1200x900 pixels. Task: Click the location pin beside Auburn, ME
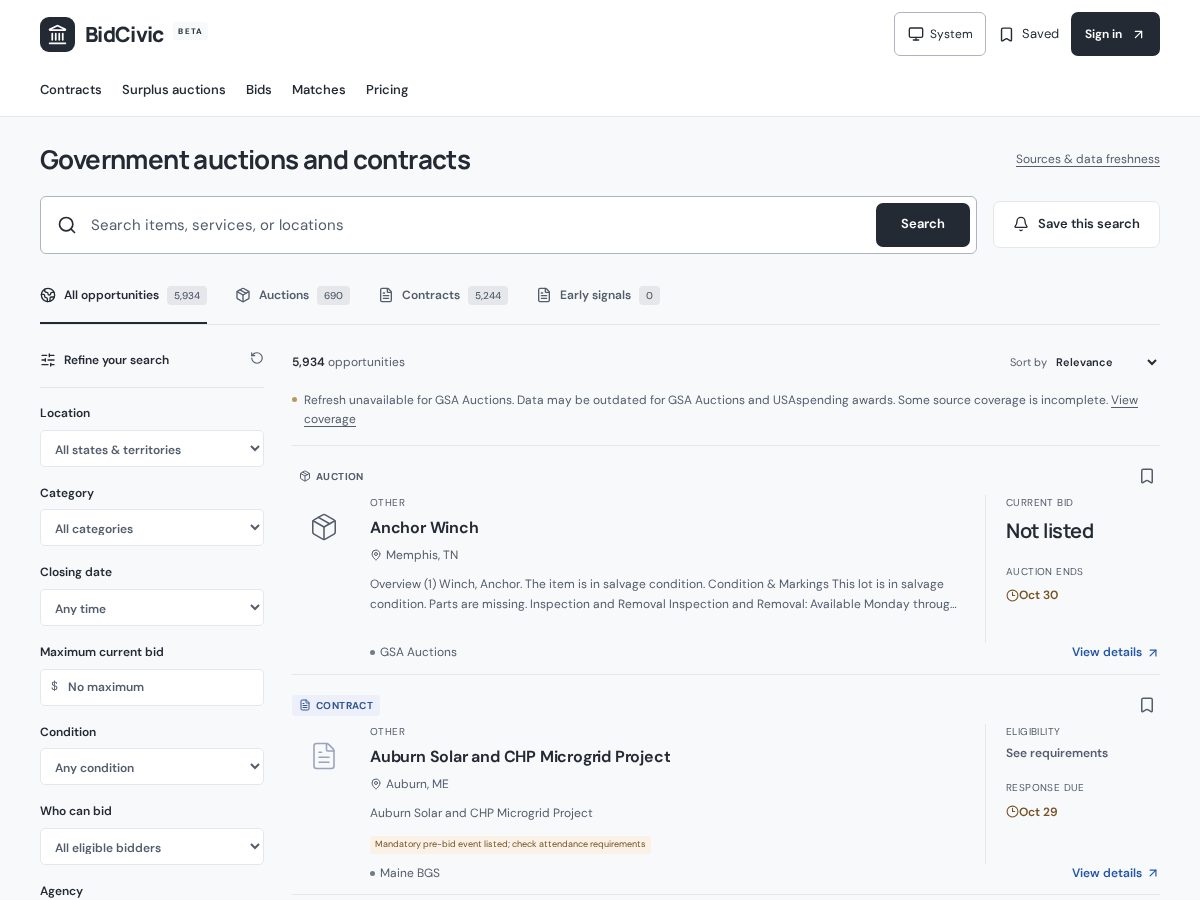[376, 784]
